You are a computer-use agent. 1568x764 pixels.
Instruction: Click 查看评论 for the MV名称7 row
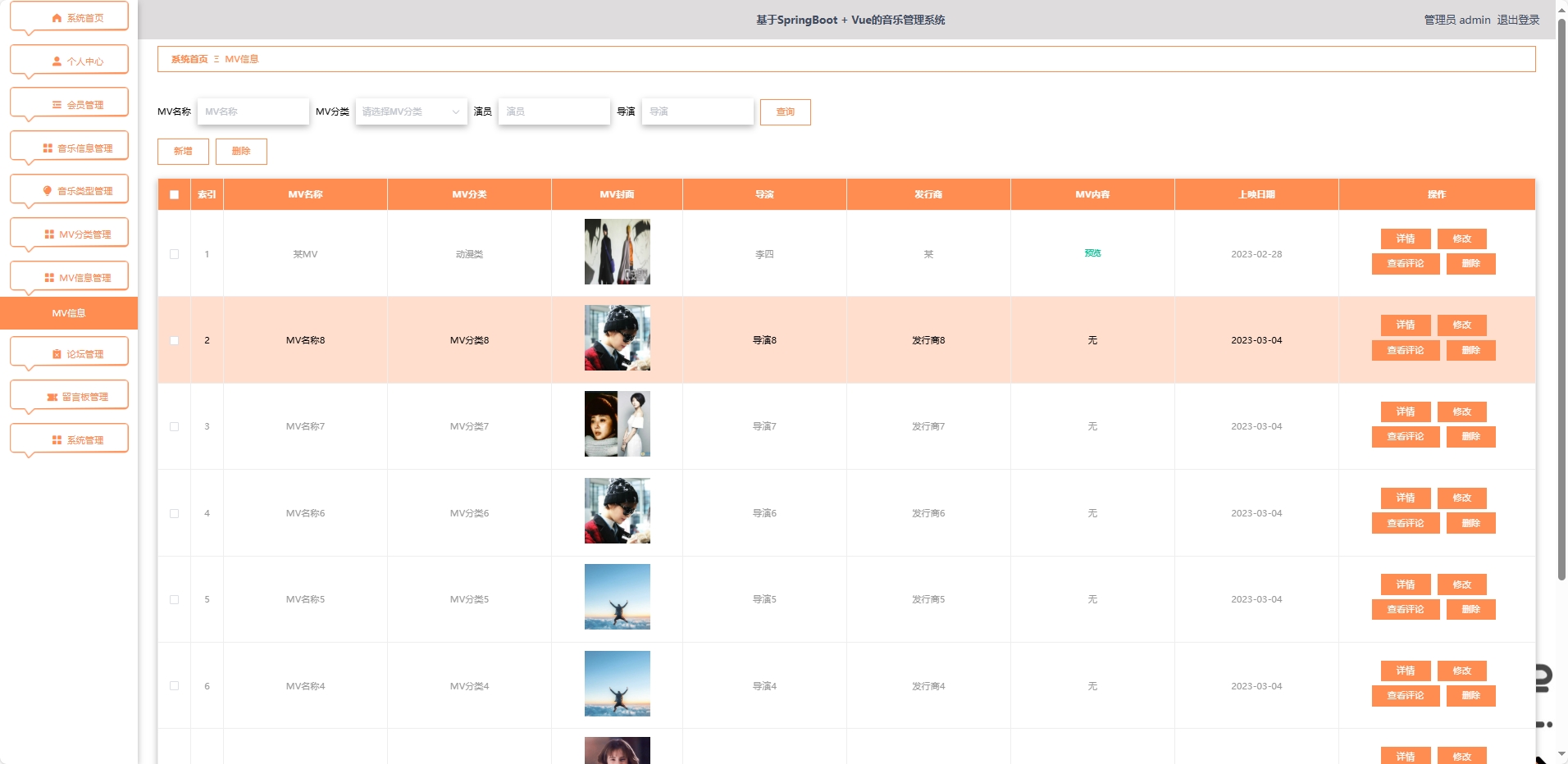point(1406,436)
